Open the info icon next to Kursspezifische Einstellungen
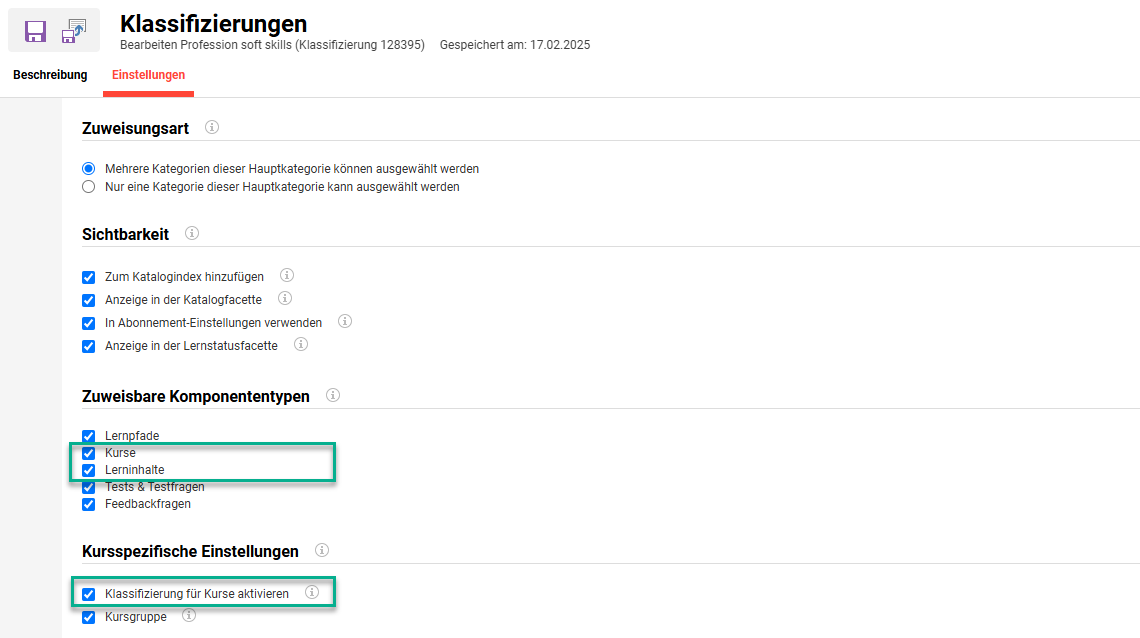This screenshot has width=1140, height=638. point(321,550)
